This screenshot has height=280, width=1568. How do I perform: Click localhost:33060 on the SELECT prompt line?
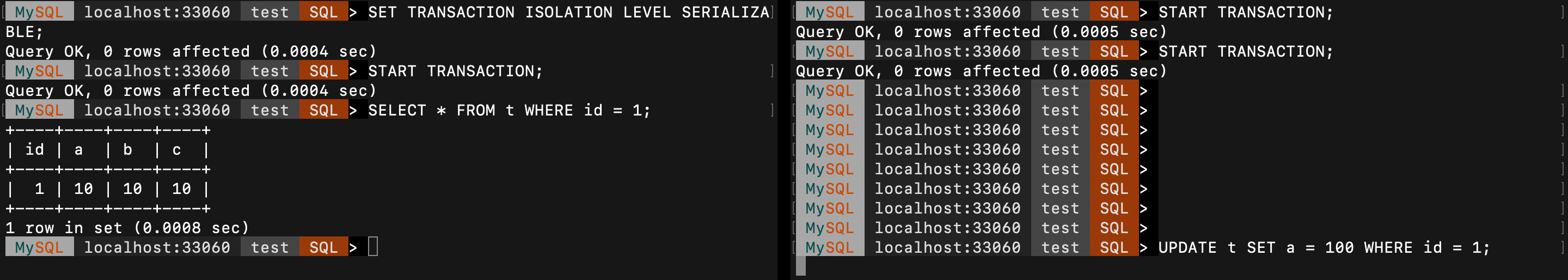tap(157, 110)
